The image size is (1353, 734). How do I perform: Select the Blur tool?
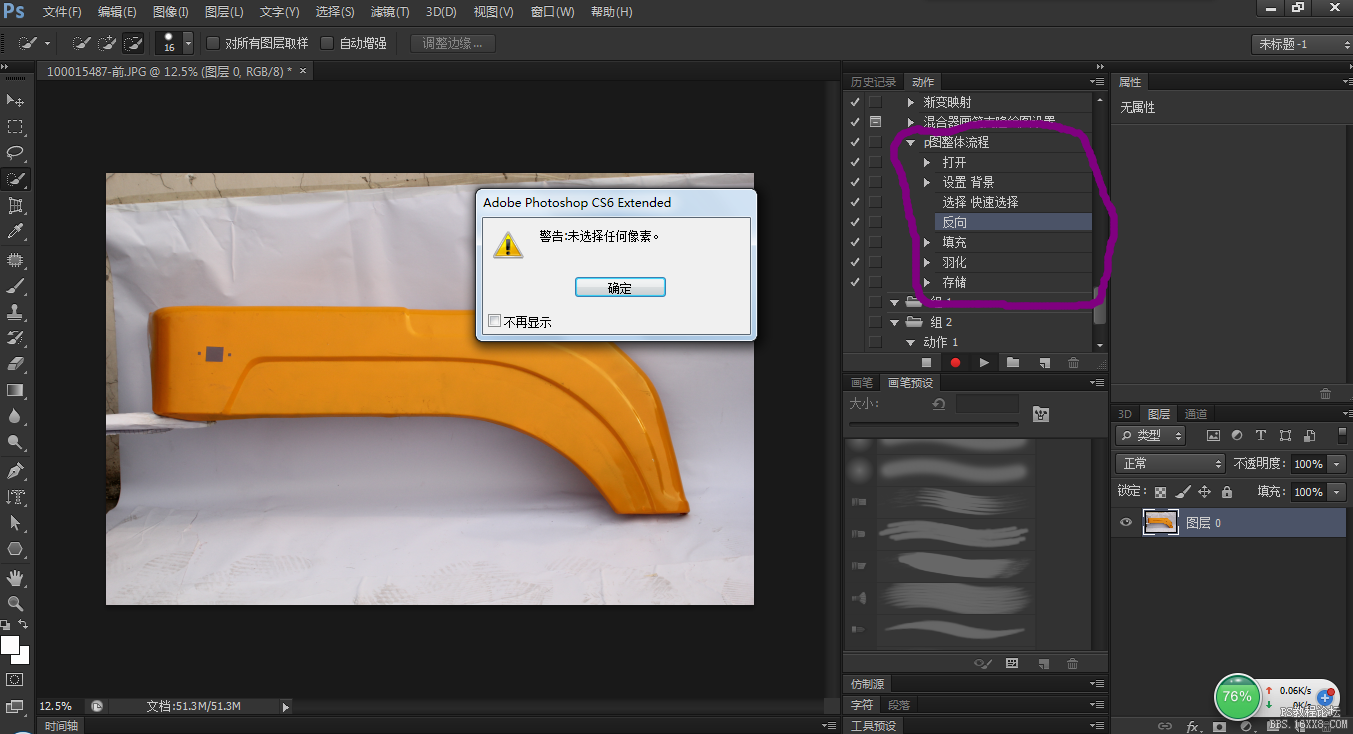15,416
